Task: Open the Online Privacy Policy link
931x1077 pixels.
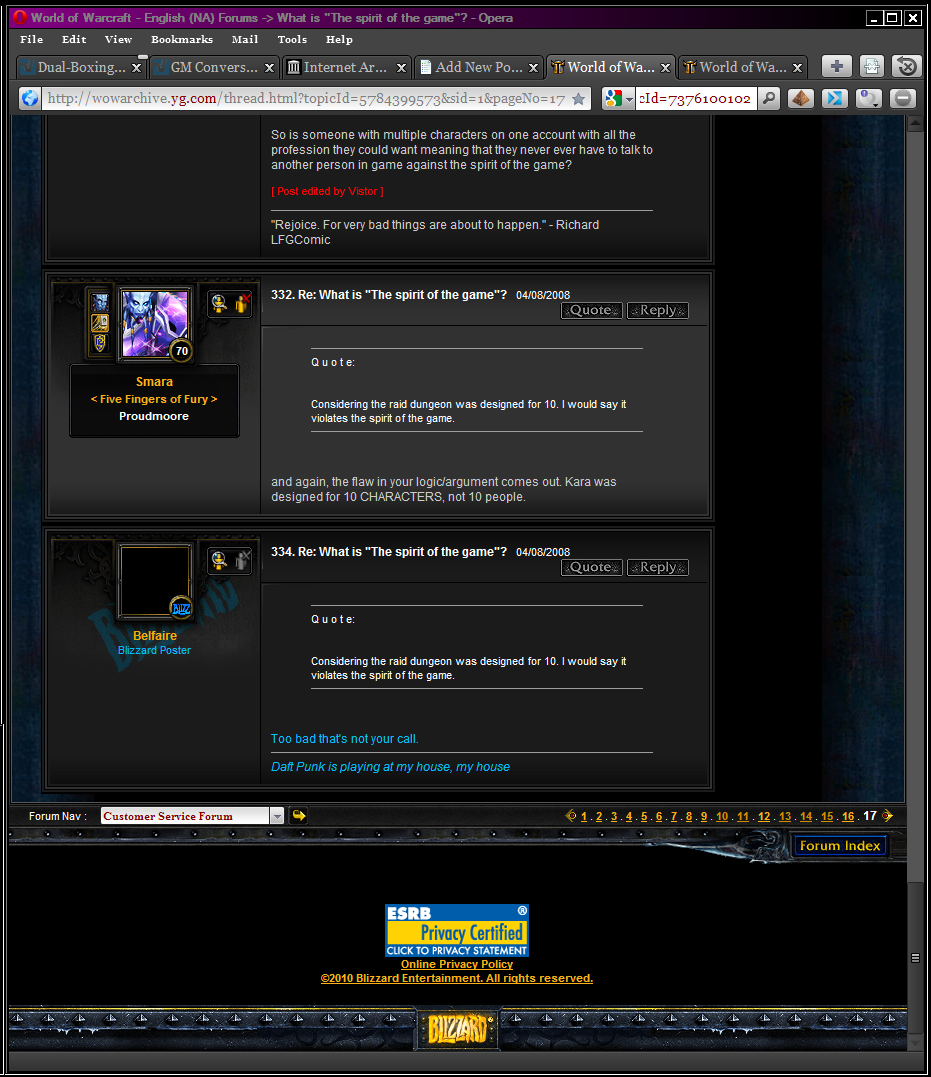Action: [x=457, y=964]
